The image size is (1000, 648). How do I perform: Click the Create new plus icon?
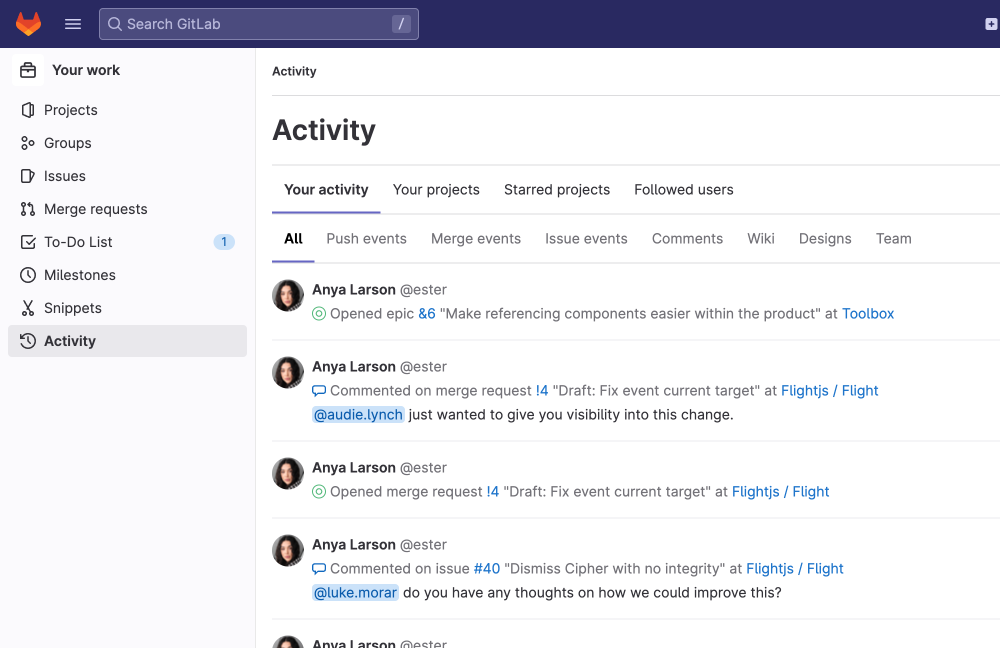click(989, 23)
